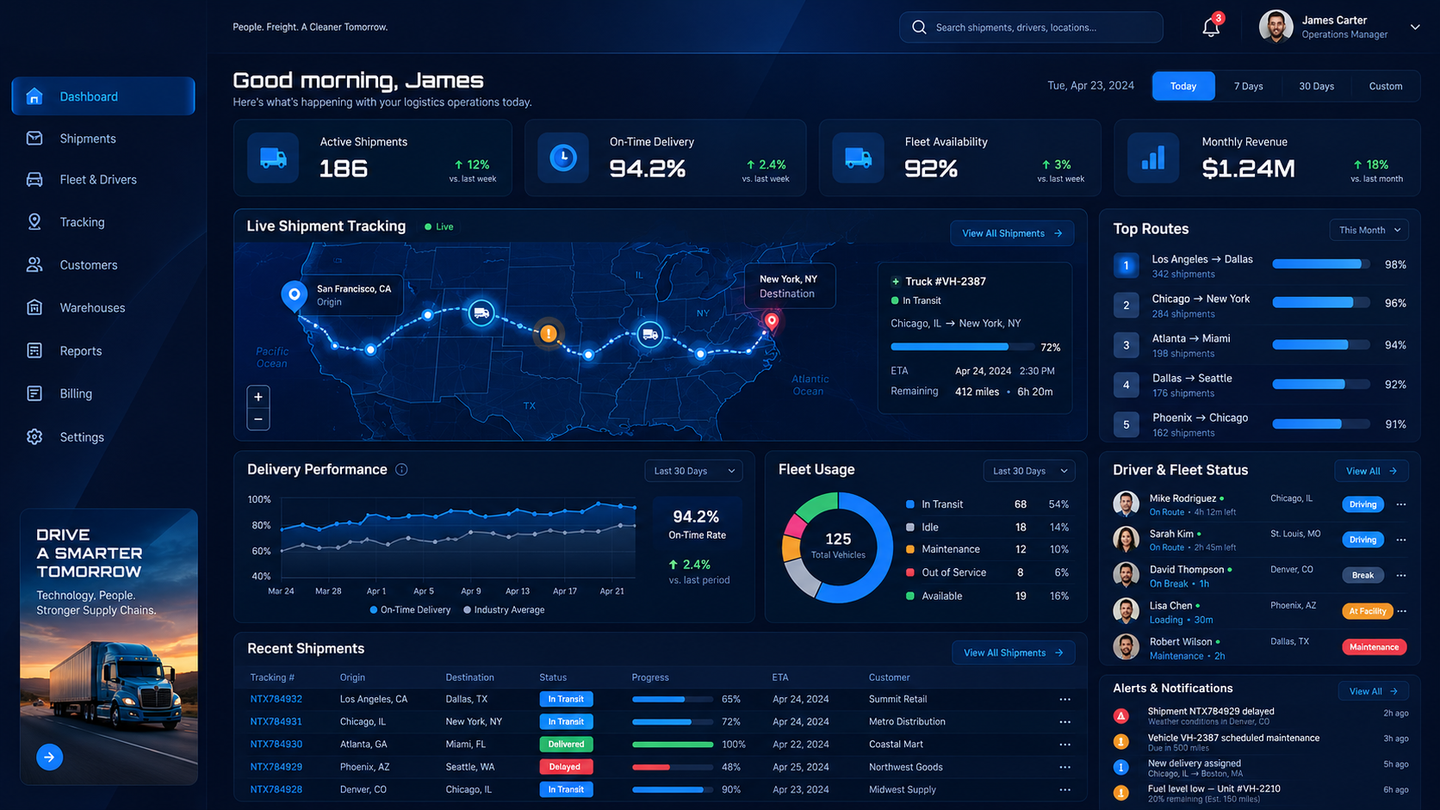Switch date range to 30 Days
Image resolution: width=1440 pixels, height=810 pixels.
(x=1316, y=86)
